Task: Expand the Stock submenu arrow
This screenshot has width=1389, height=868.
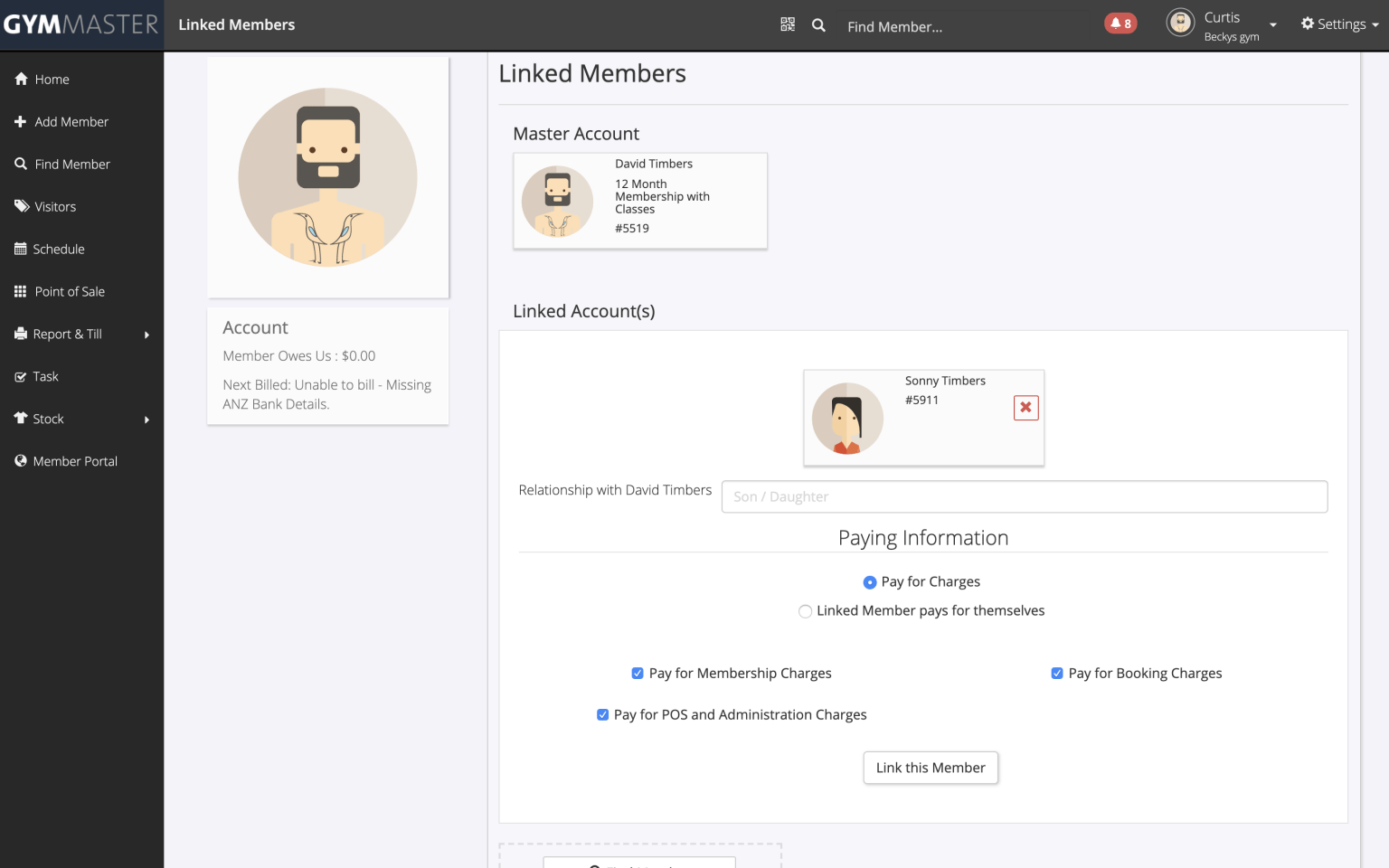Action: (x=146, y=420)
